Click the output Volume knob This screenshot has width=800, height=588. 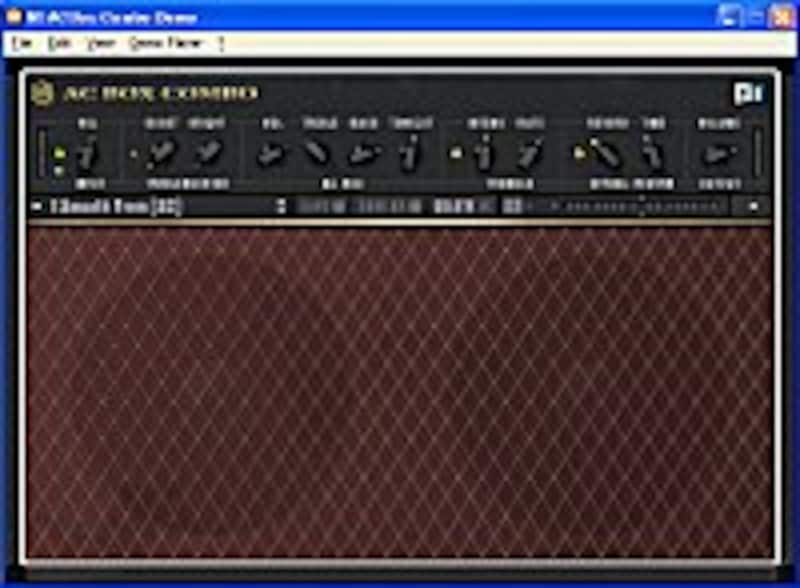click(x=719, y=154)
